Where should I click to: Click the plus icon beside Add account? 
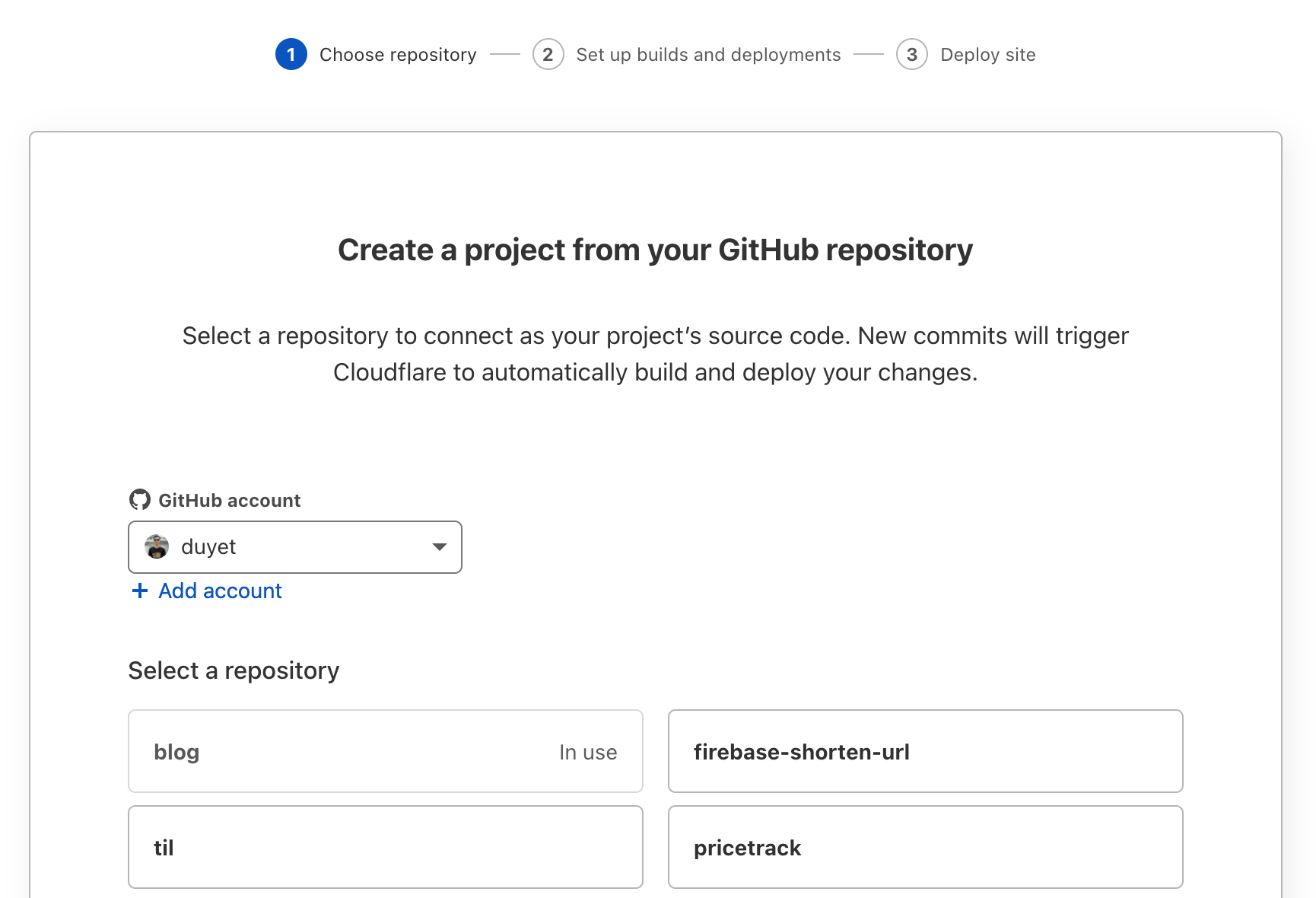pos(139,591)
